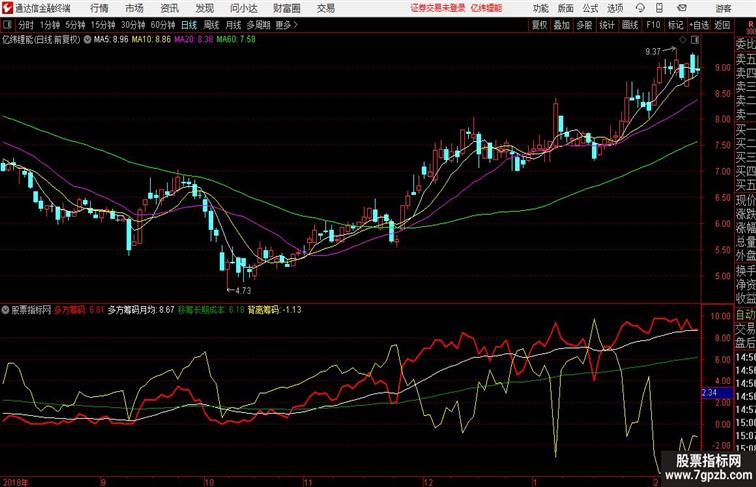Screen dimensions: 756x487
Task: Click the red 亿纬锂能 stock name link
Action: pyautogui.click(x=486, y=8)
